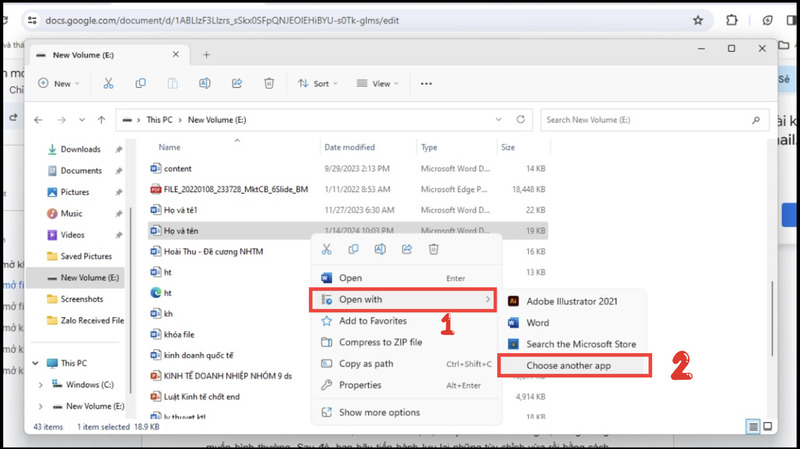Image resolution: width=800 pixels, height=449 pixels.
Task: Bookmark page with browser star icon
Action: point(698,20)
